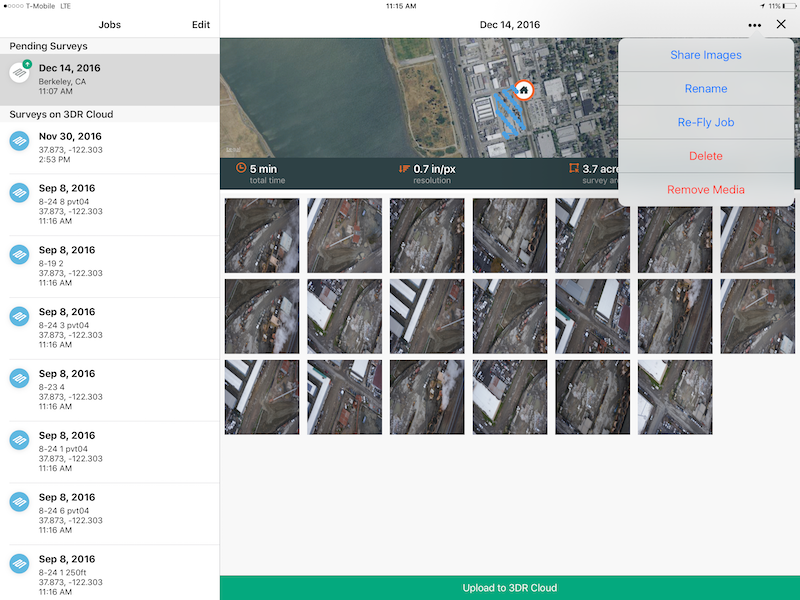Open the fourth thumbnail in the top row

[510, 236]
